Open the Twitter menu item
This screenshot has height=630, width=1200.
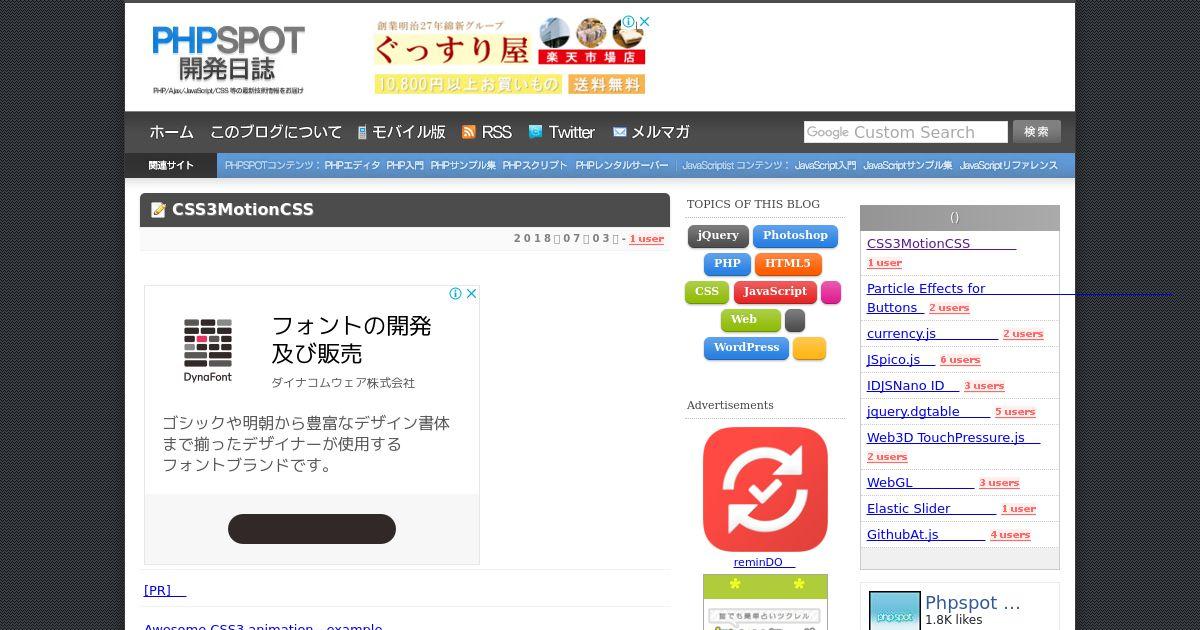[x=571, y=132]
